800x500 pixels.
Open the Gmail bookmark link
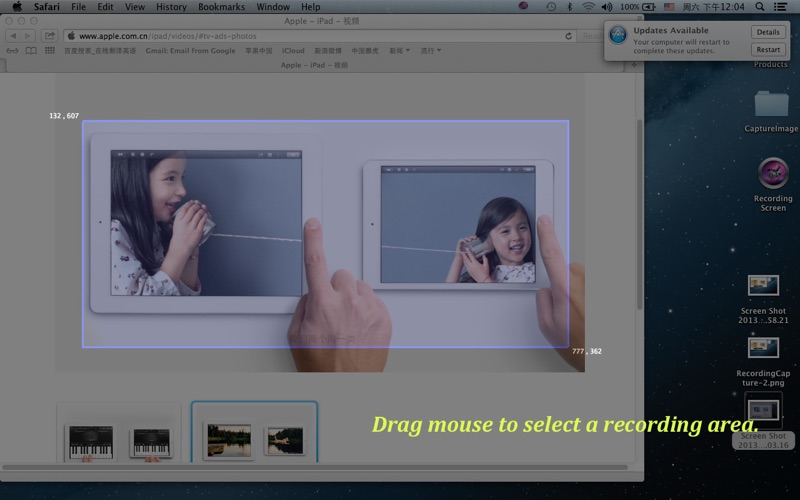point(190,50)
